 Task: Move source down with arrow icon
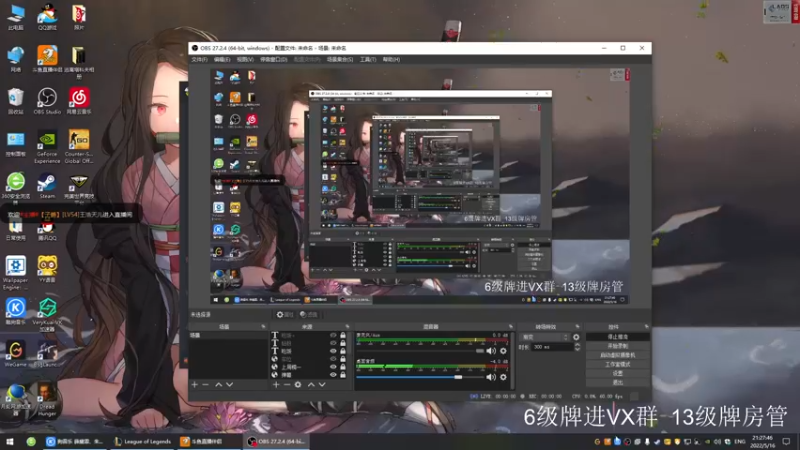click(x=322, y=385)
